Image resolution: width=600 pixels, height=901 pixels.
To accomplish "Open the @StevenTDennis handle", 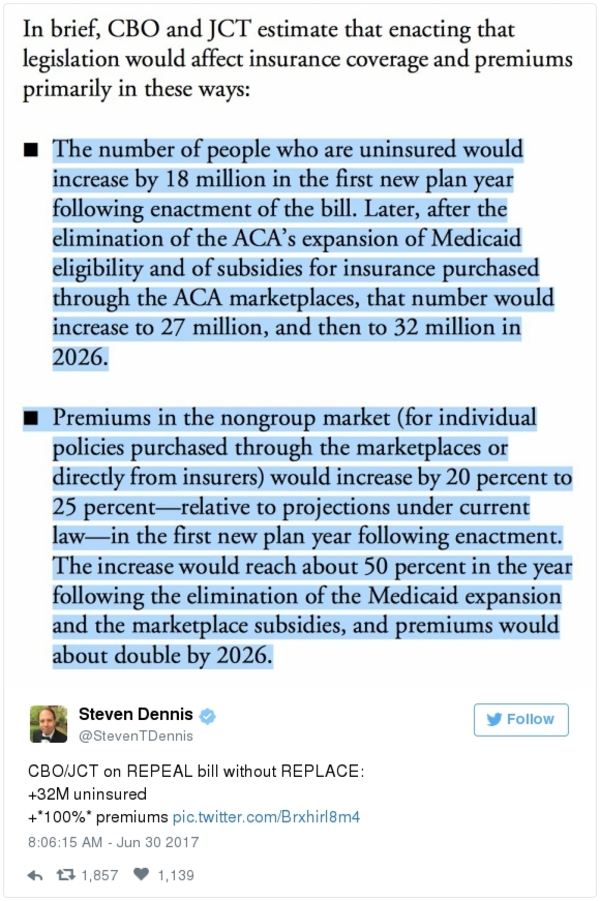I will 134,736.
